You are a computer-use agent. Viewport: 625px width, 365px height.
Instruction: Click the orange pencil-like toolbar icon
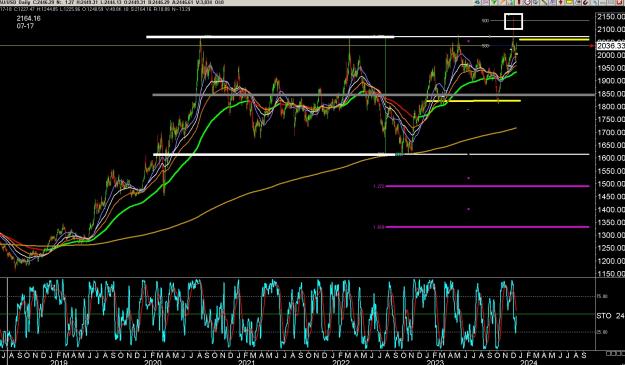click(502, 2)
